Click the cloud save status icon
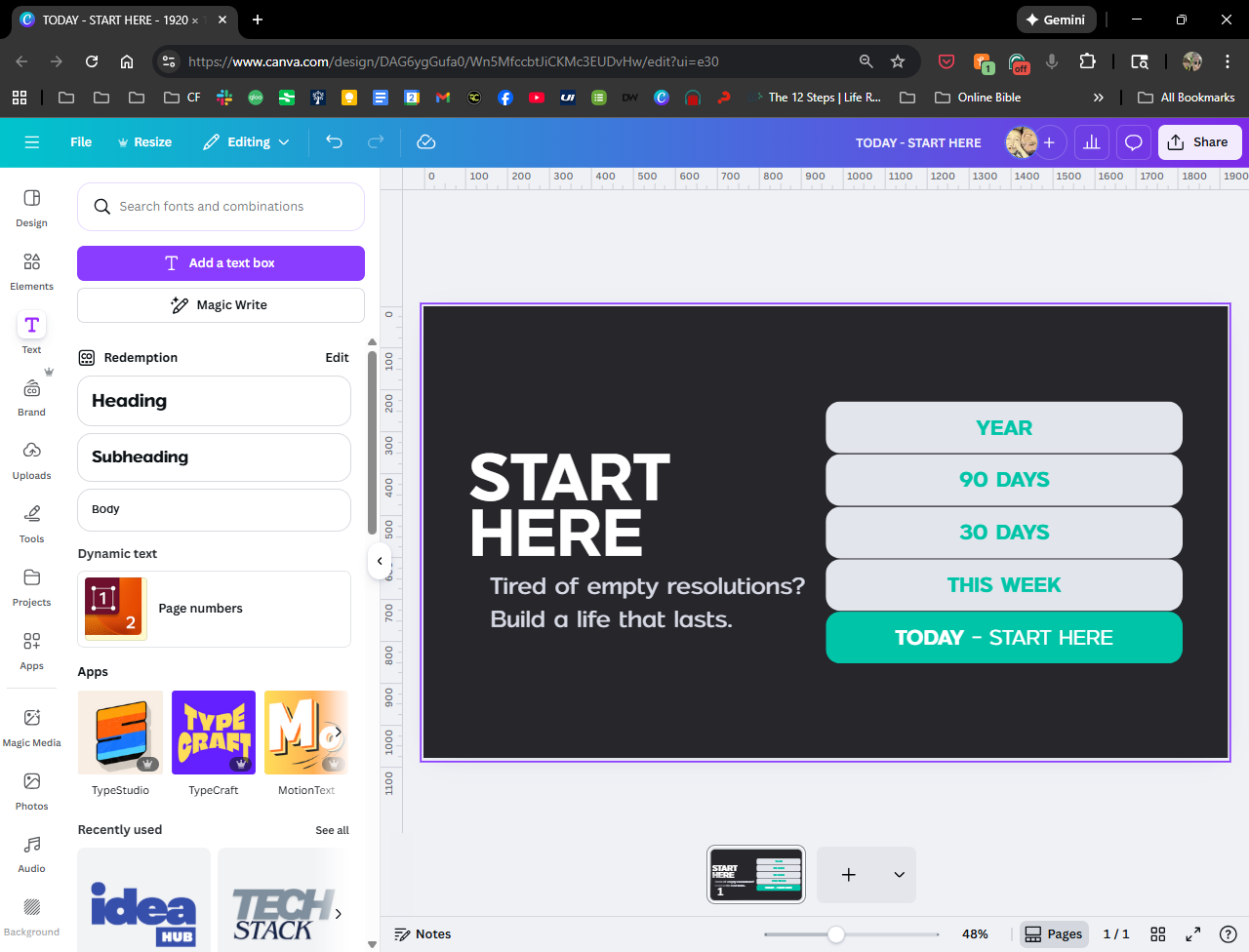 [425, 142]
